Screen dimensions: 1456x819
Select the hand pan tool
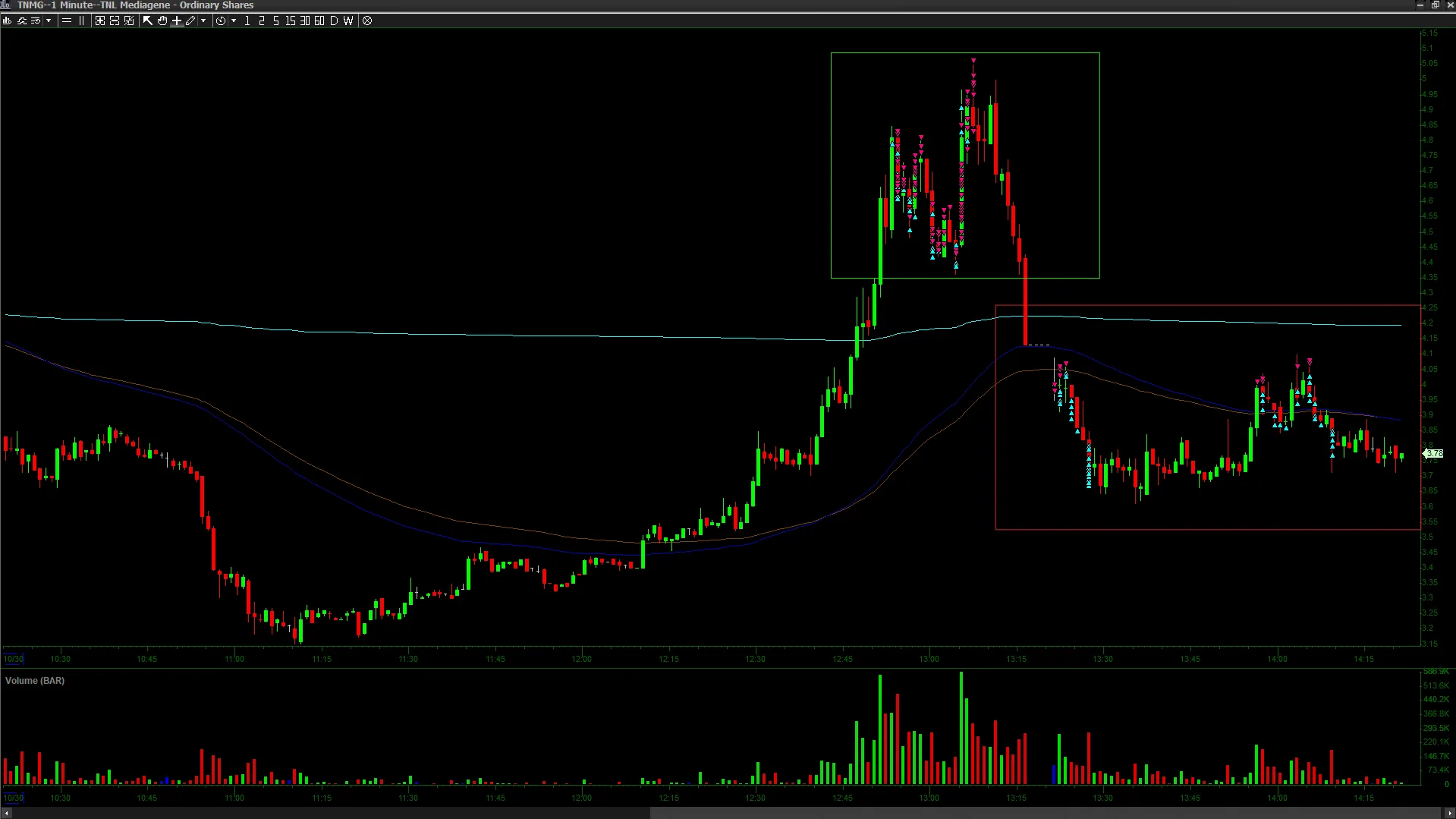coord(162,20)
